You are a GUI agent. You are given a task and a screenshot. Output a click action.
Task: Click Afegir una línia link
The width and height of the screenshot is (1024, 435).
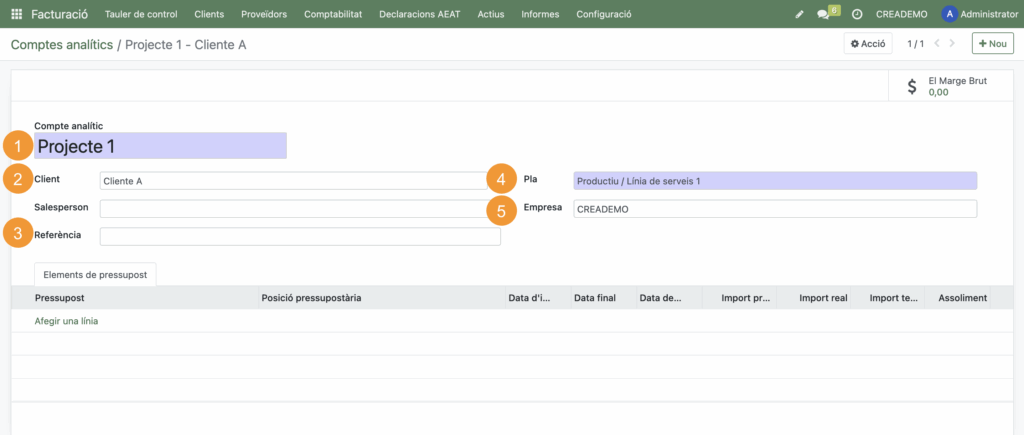click(x=66, y=321)
